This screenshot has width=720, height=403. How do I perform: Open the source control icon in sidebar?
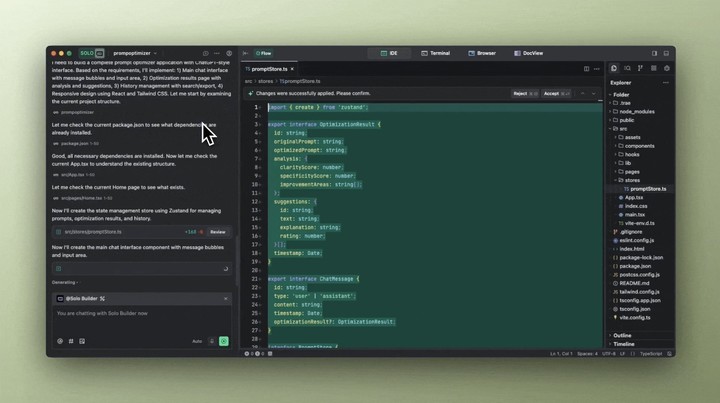pos(640,68)
